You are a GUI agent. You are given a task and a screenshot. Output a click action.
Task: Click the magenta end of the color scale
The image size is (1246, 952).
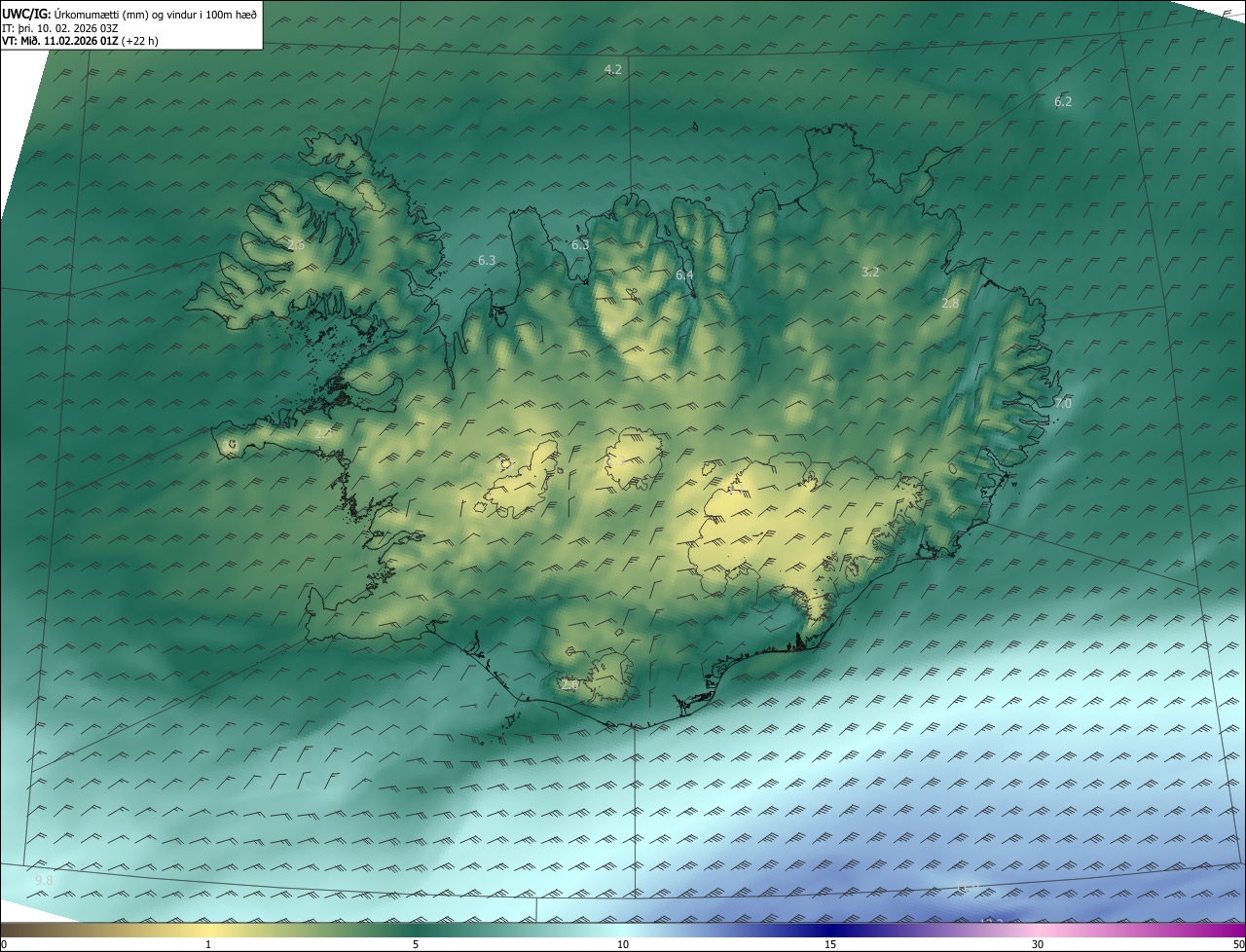(1228, 930)
